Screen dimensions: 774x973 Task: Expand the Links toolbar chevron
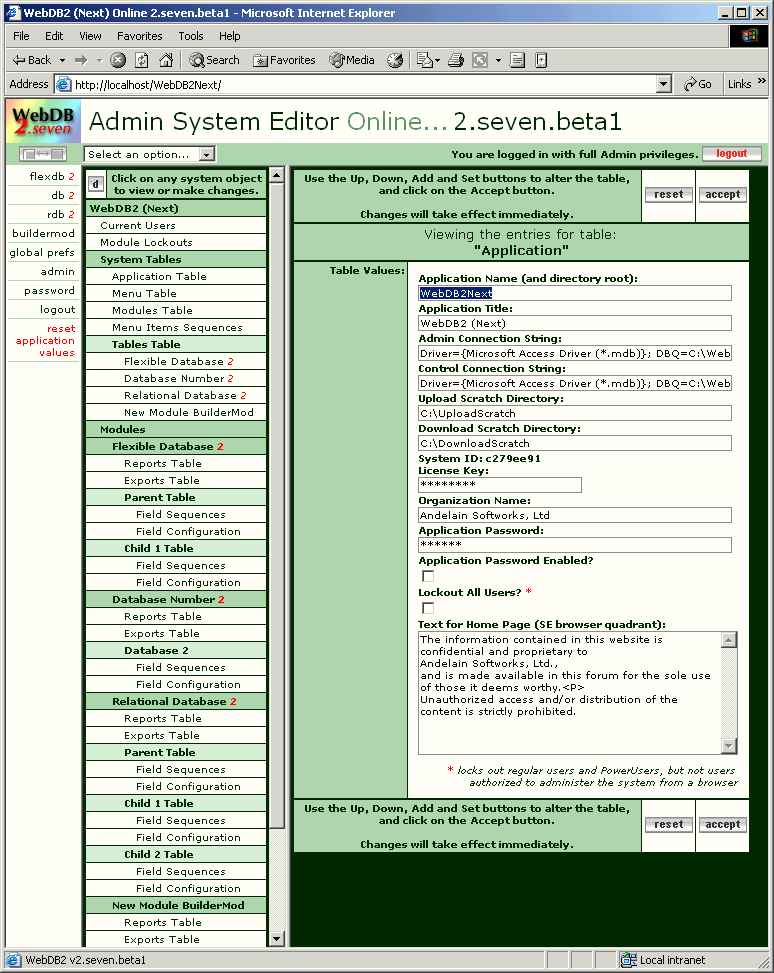pos(762,81)
